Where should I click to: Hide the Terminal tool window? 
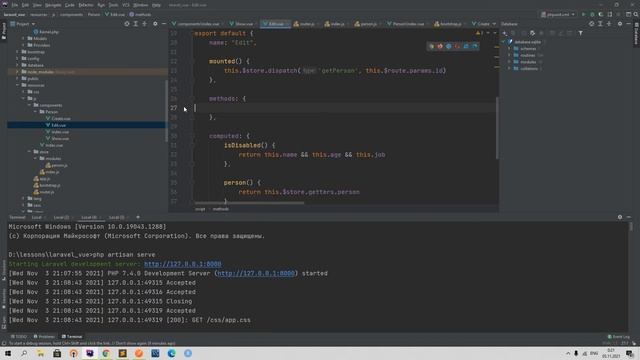coord(629,217)
